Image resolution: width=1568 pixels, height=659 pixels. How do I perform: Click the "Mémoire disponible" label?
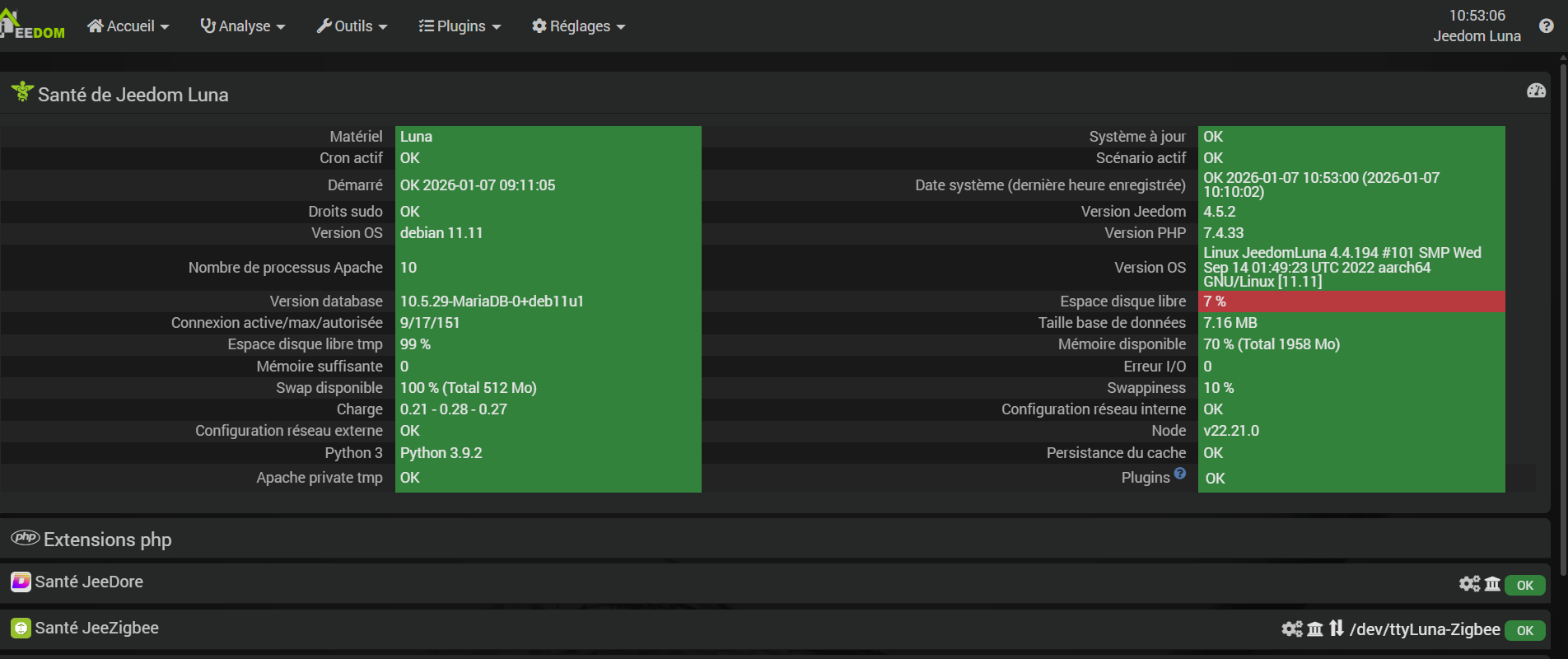(1122, 344)
